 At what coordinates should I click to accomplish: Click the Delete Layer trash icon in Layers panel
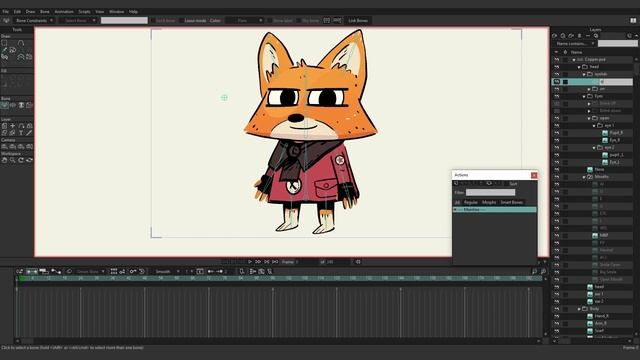click(579, 36)
